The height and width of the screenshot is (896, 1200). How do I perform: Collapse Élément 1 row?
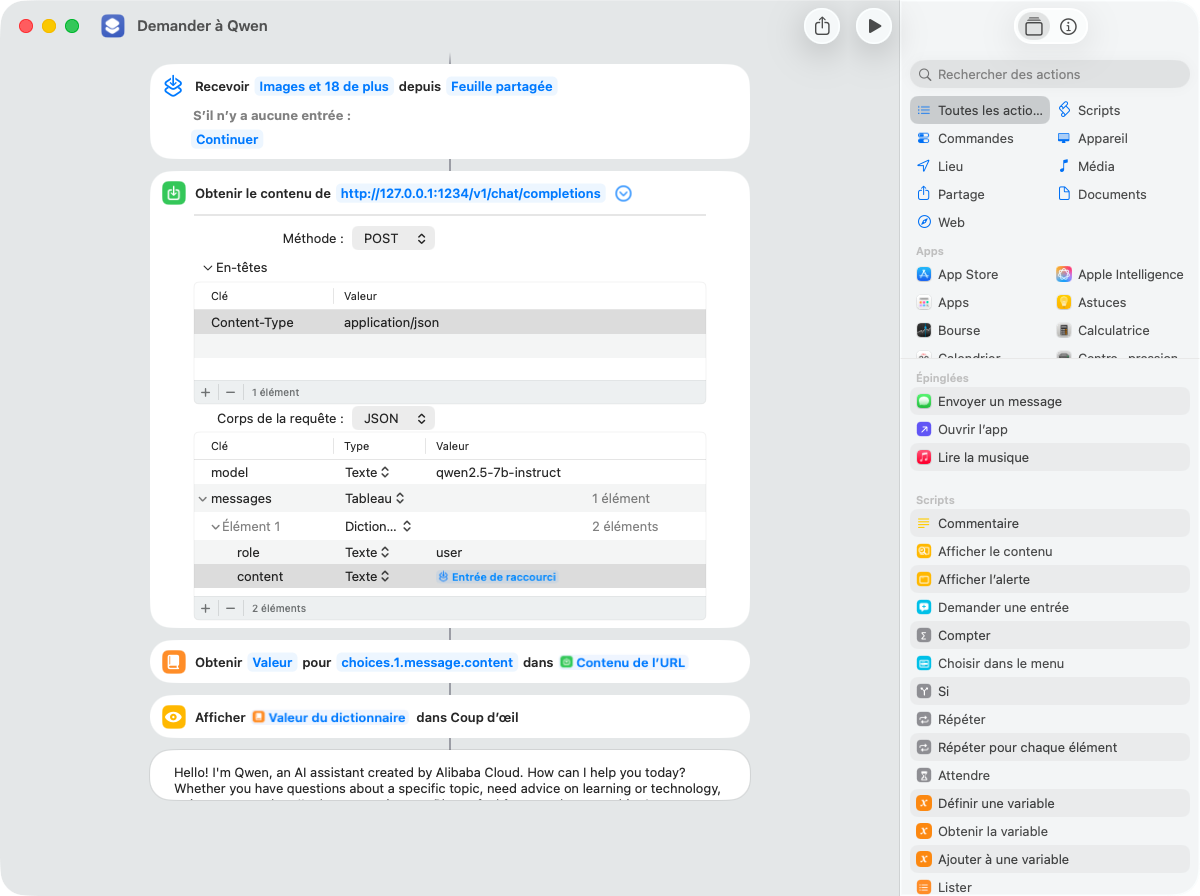pos(215,526)
